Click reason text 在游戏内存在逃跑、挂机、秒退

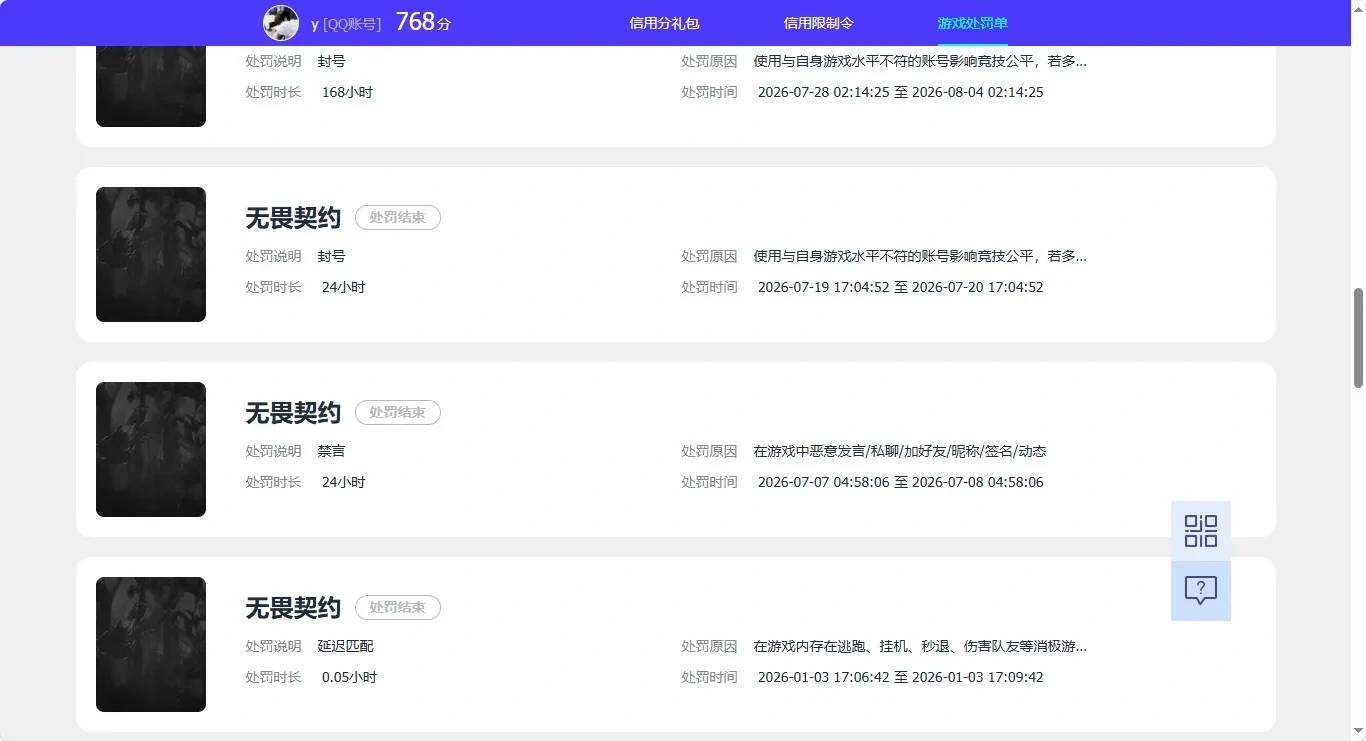pos(920,646)
